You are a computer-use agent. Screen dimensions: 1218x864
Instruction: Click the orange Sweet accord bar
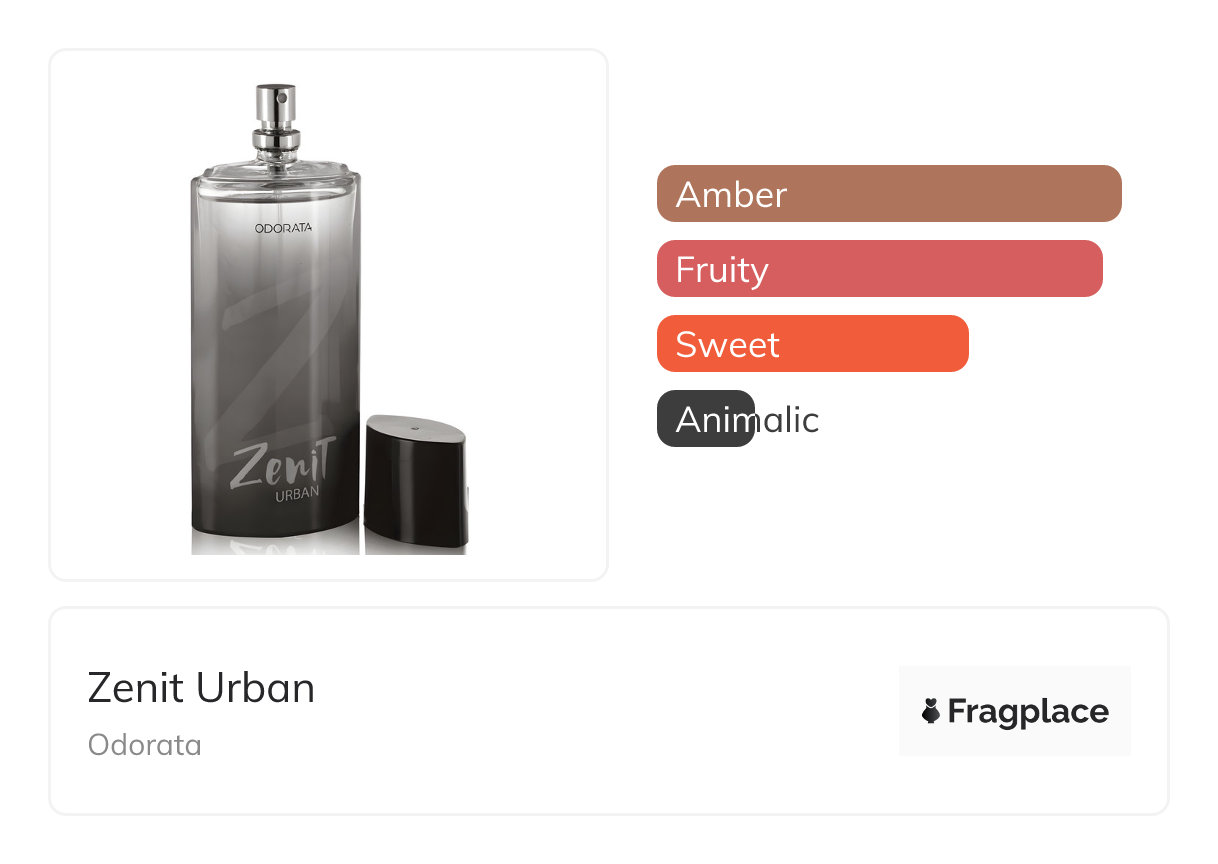pyautogui.click(x=812, y=343)
